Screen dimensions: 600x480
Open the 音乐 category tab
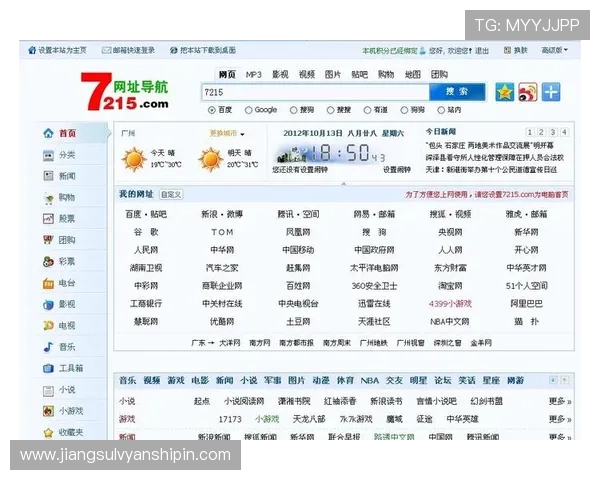(128, 380)
